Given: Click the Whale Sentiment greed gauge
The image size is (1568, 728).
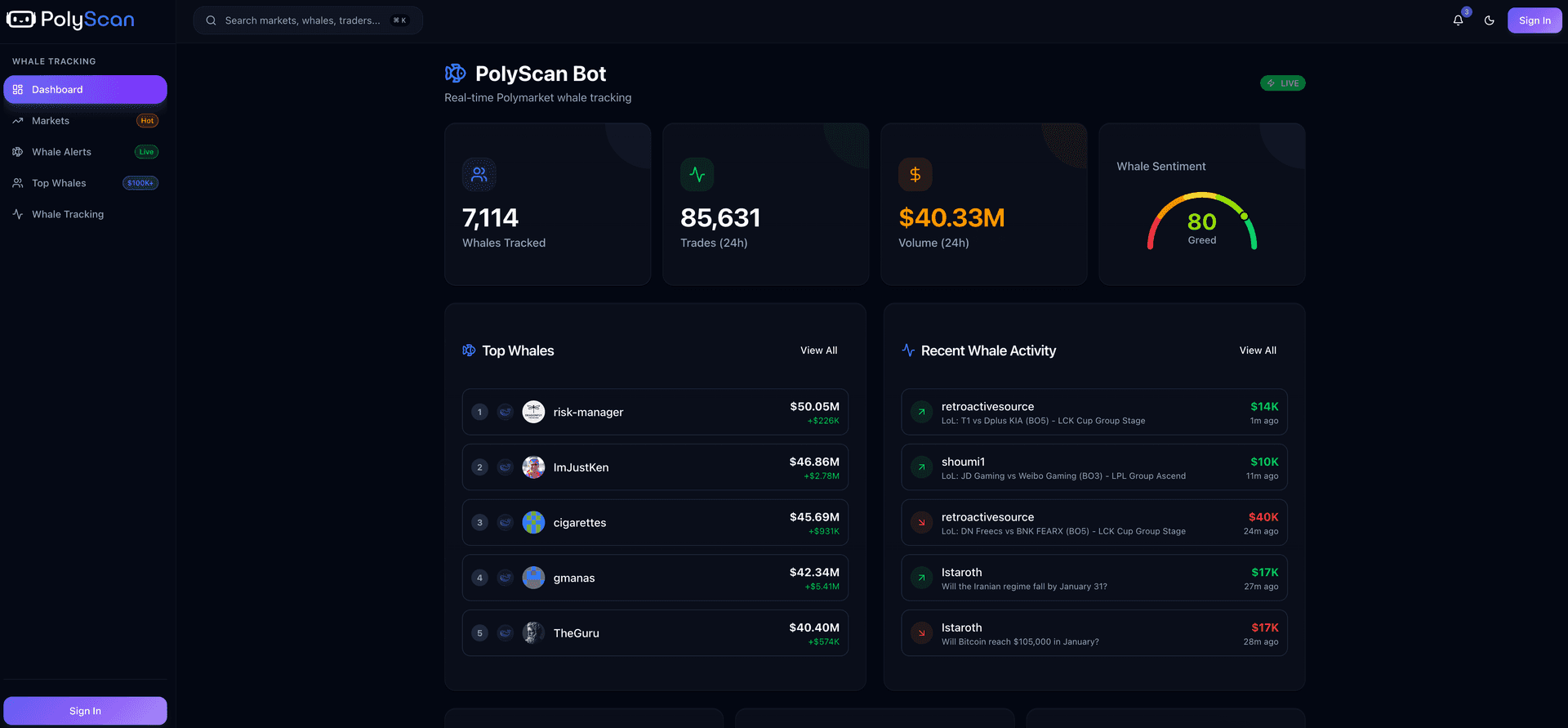Looking at the screenshot, I should coord(1201,222).
